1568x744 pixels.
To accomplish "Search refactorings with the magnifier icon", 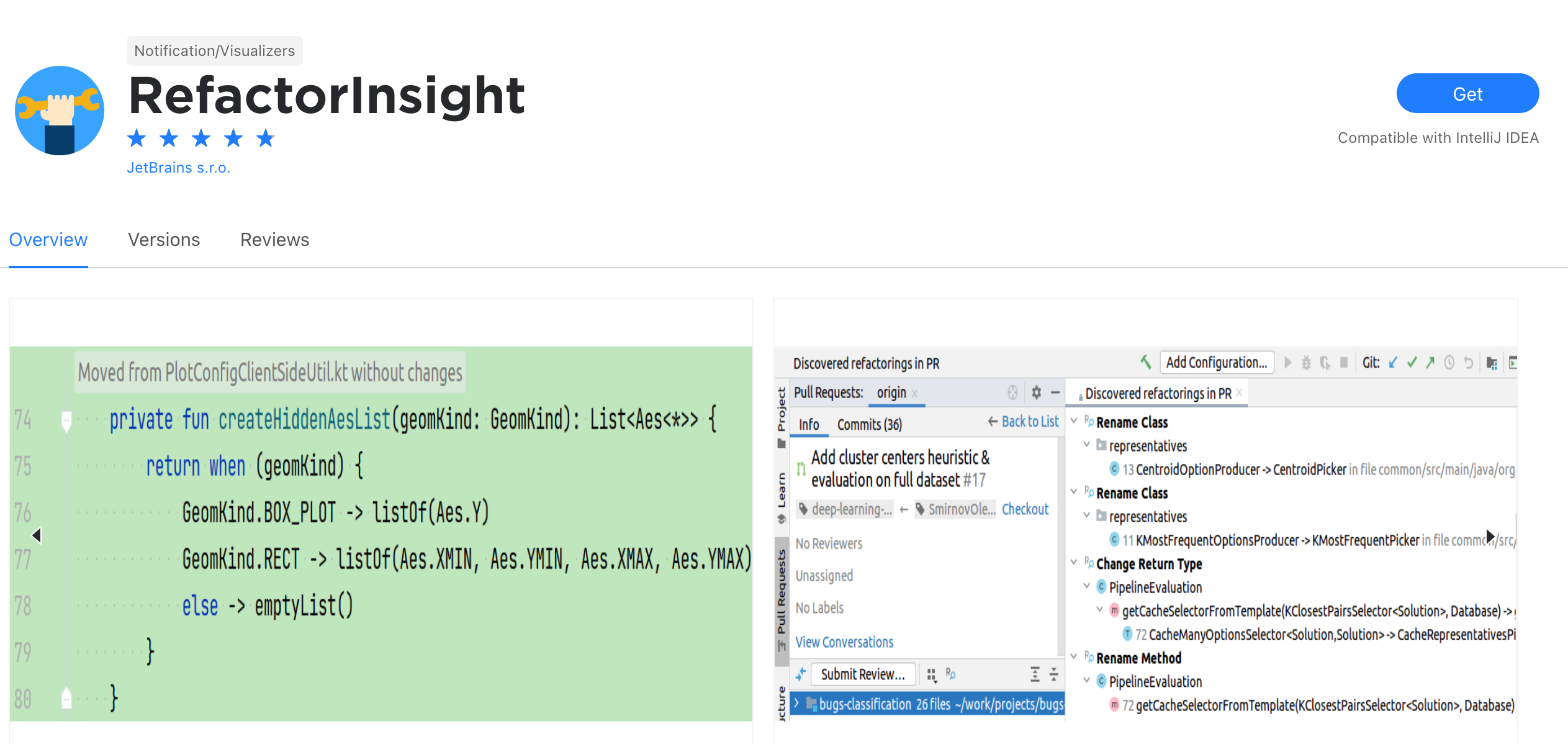I will coord(950,674).
